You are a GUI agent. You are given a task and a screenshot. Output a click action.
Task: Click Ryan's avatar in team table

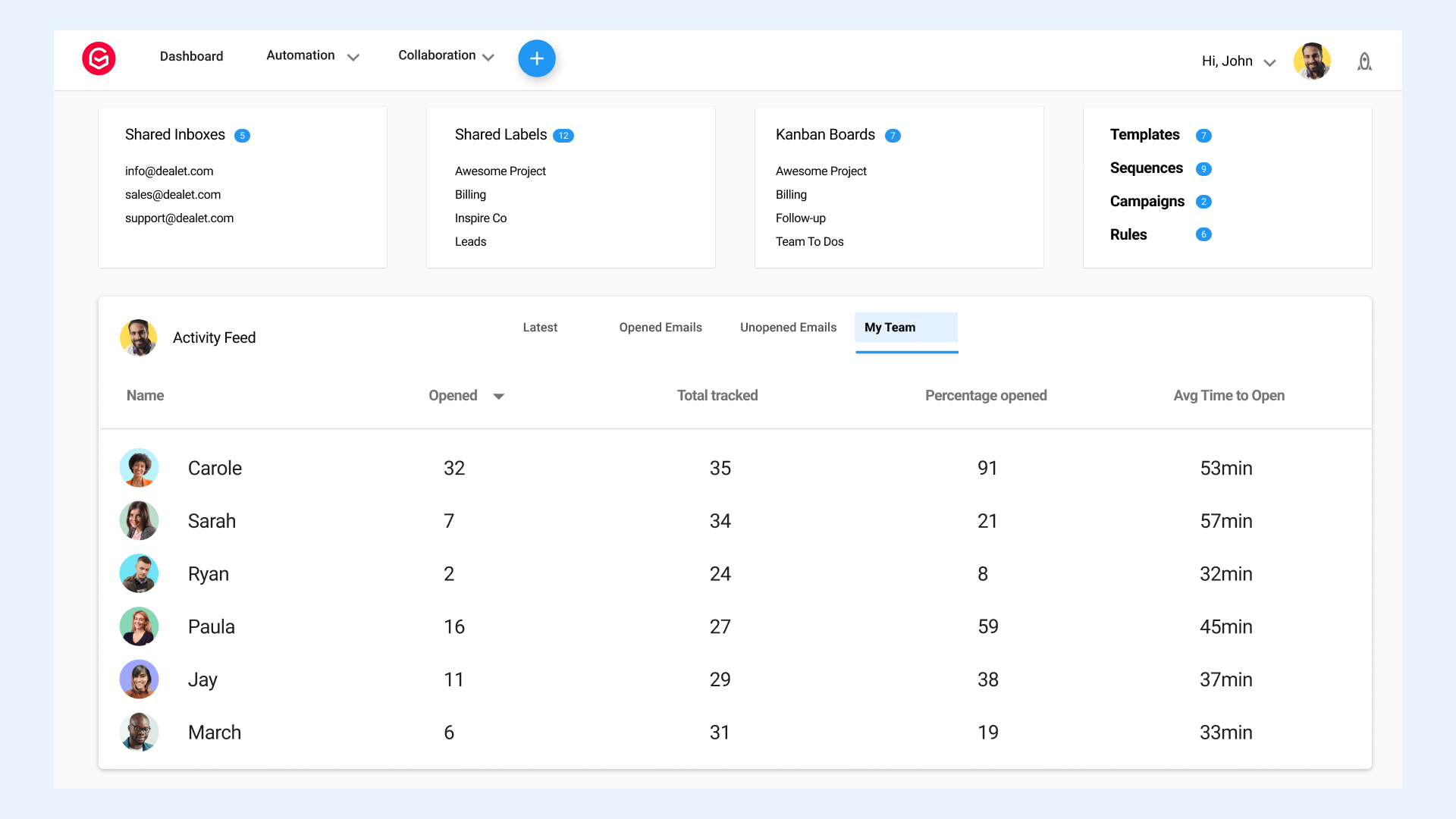(139, 574)
